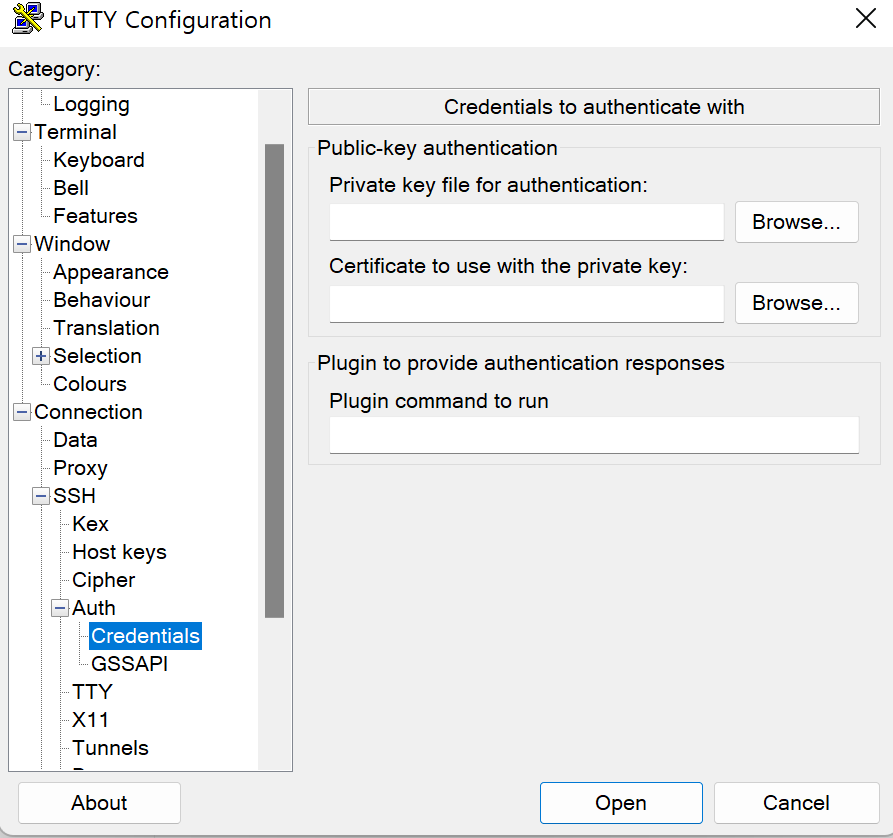Open the X11 forwarding settings

90,720
